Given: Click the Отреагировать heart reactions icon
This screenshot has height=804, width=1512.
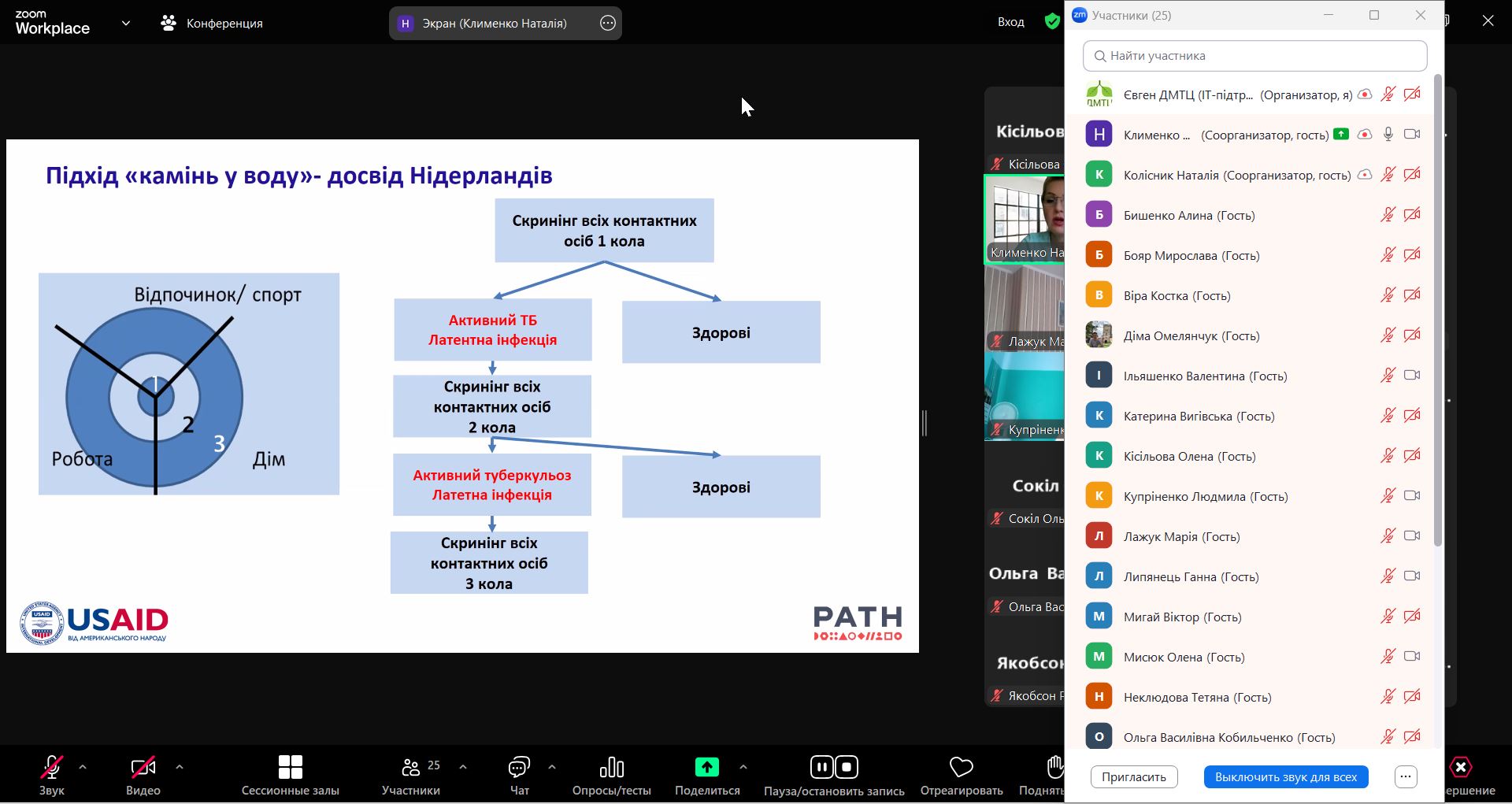Looking at the screenshot, I should 961,767.
